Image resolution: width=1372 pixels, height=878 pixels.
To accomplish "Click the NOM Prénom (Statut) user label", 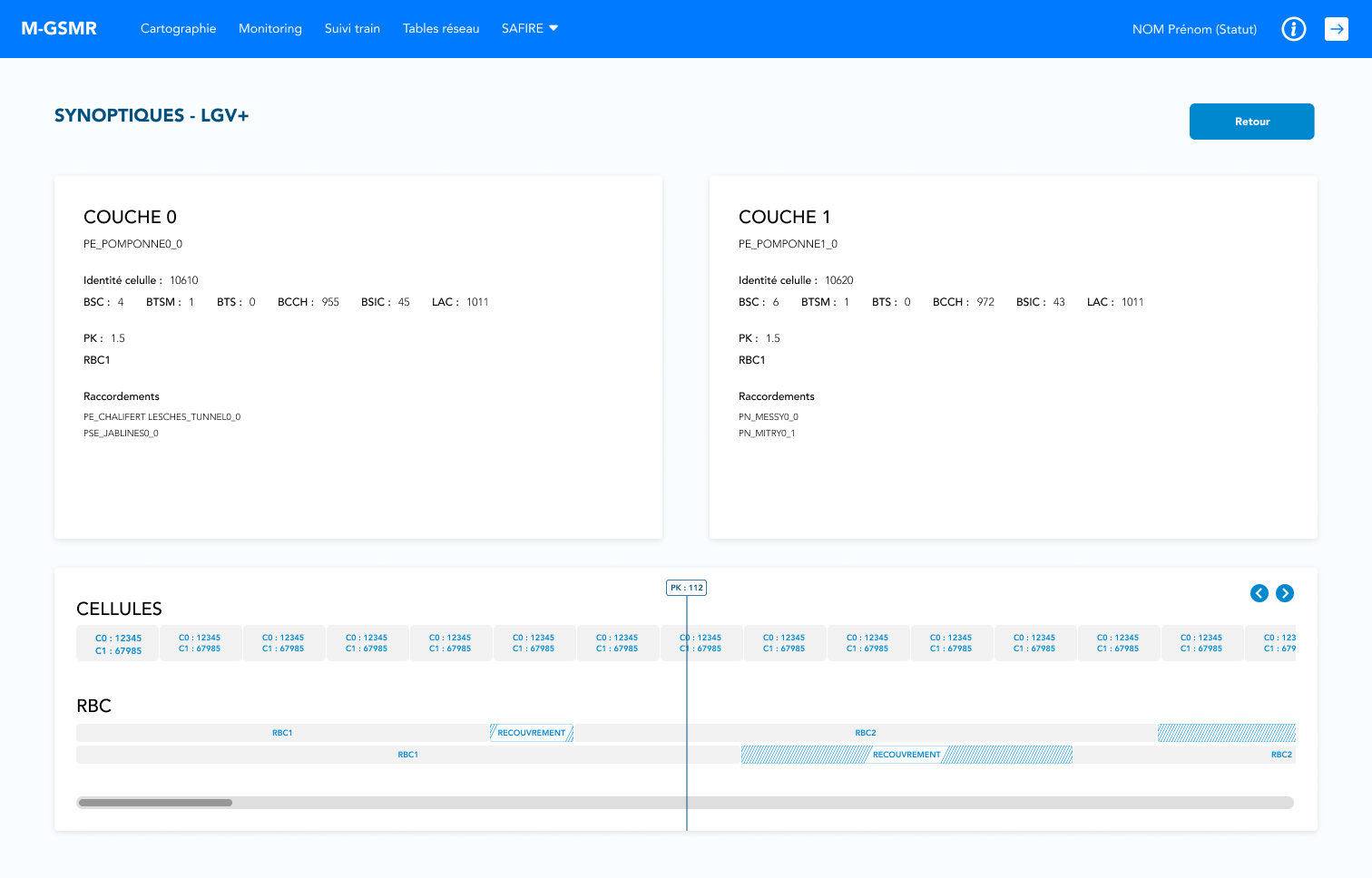I will click(x=1194, y=29).
